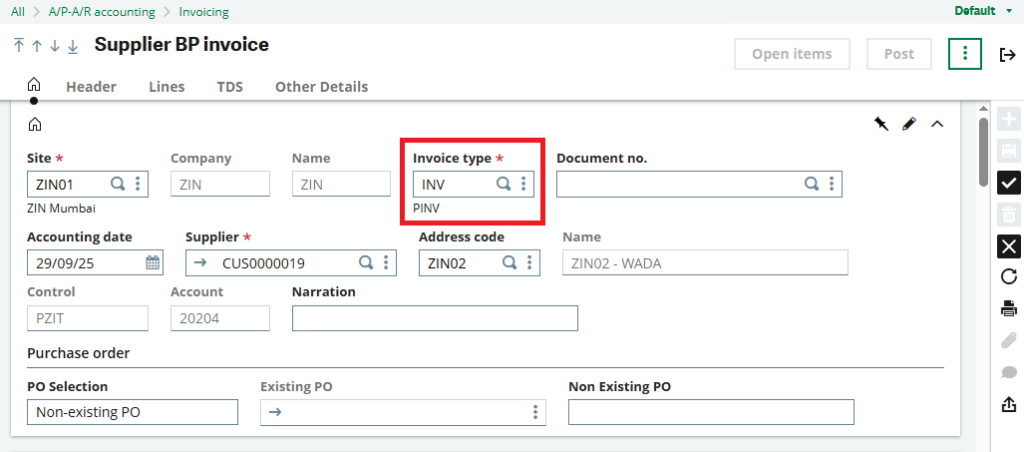Go to next record arrow
1024x452 pixels.
(x=55, y=46)
